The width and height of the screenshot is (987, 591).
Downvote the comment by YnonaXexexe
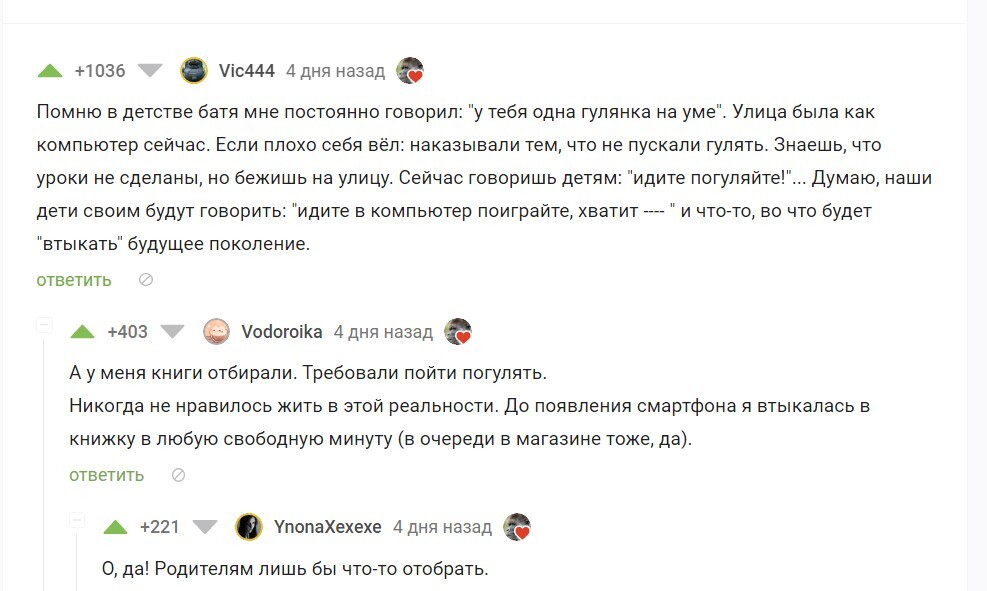[x=205, y=527]
